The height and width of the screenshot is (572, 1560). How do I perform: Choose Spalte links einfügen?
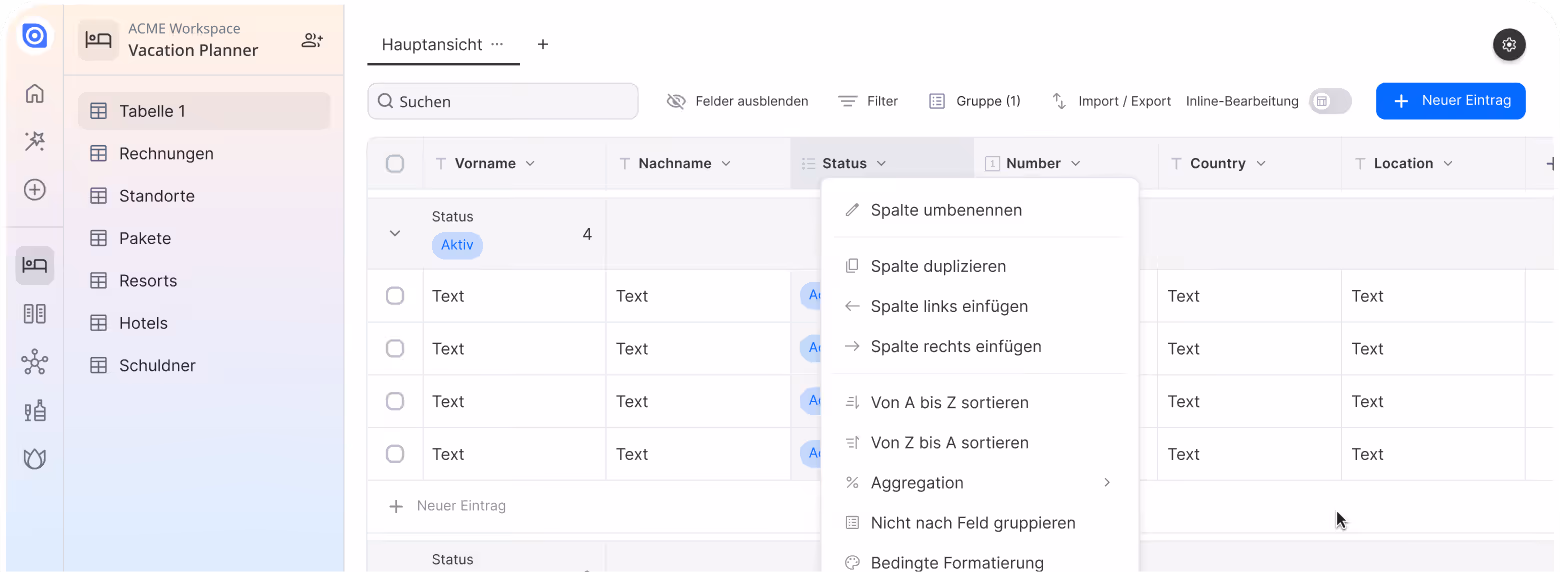point(980,306)
